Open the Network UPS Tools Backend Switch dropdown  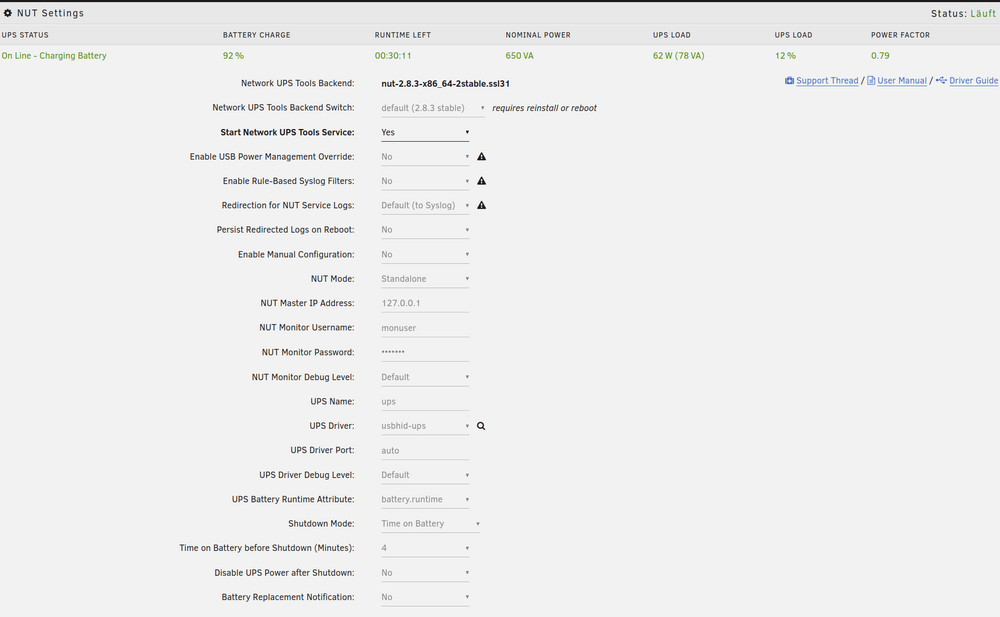point(433,108)
